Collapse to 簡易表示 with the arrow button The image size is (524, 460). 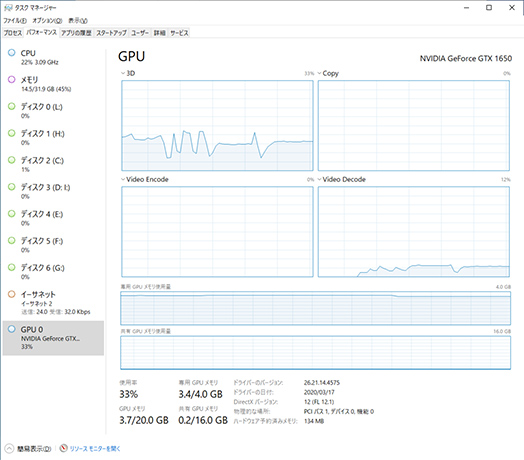tap(9, 448)
